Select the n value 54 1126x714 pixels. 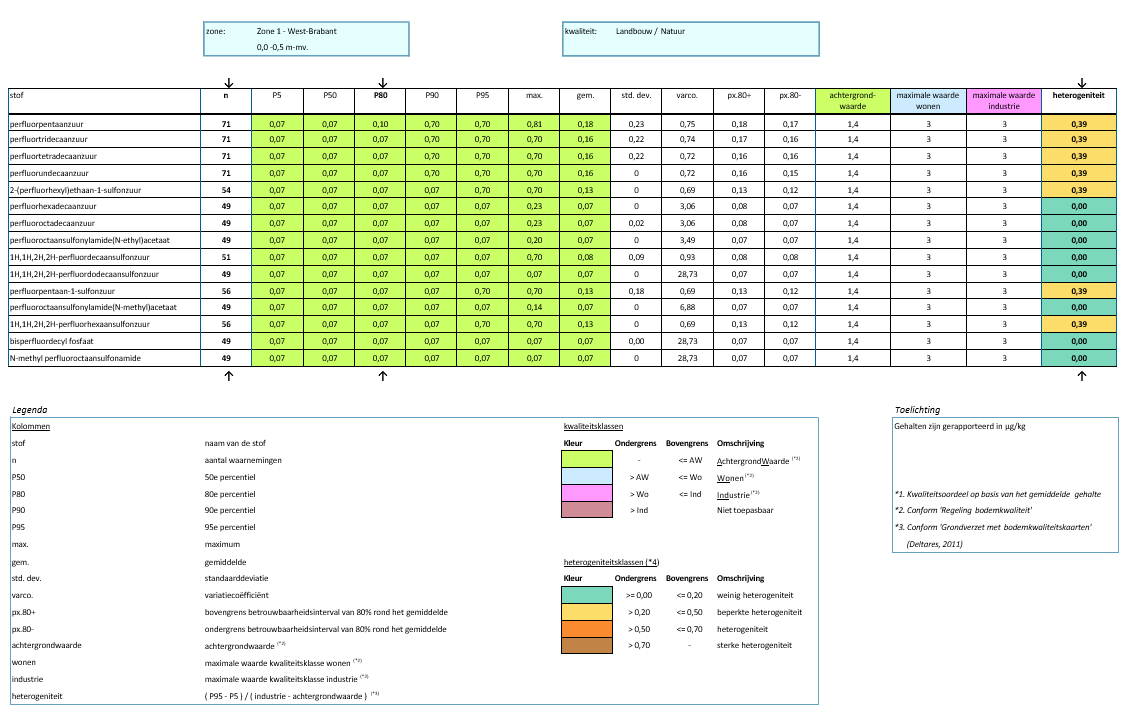226,190
